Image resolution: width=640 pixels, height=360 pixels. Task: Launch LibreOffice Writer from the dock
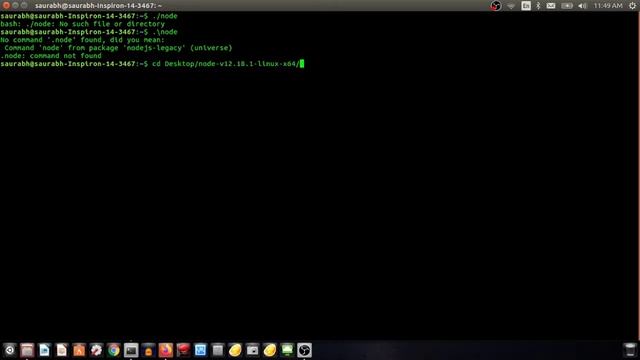[44, 350]
